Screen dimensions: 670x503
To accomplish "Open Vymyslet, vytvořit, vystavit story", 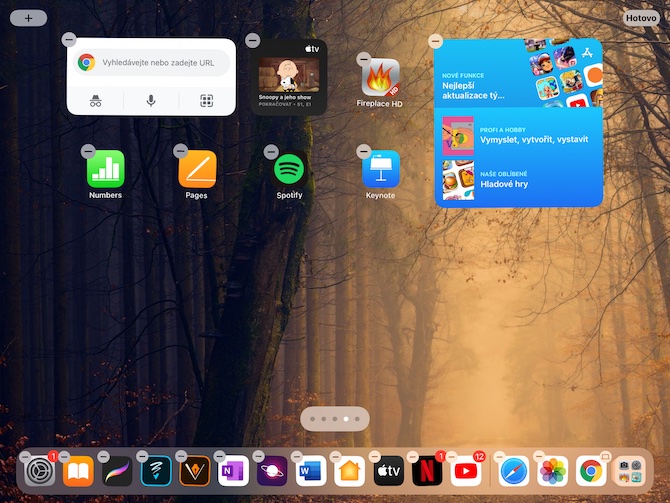I will pyautogui.click(x=518, y=135).
